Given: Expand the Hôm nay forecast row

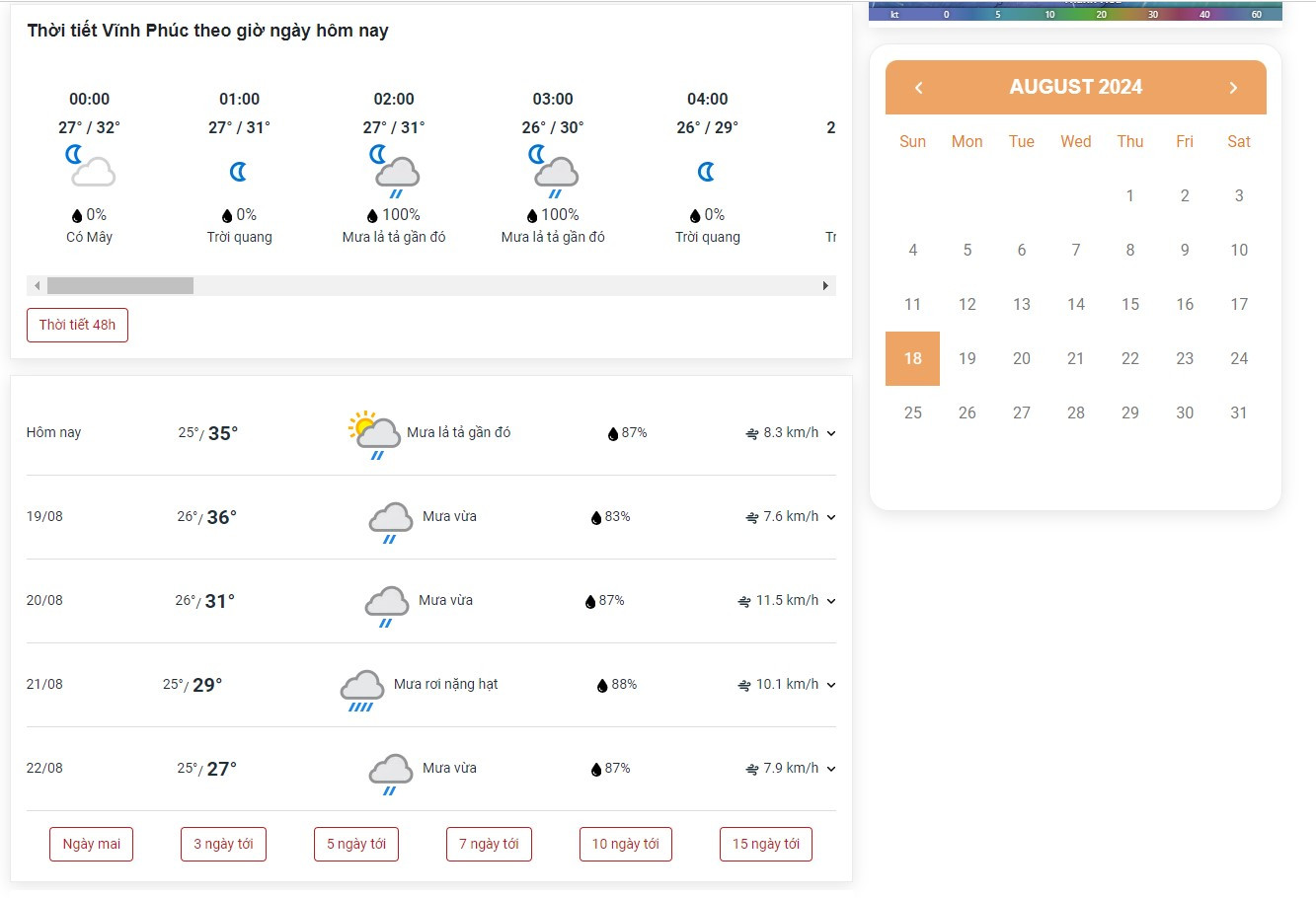Looking at the screenshot, I should pyautogui.click(x=831, y=433).
